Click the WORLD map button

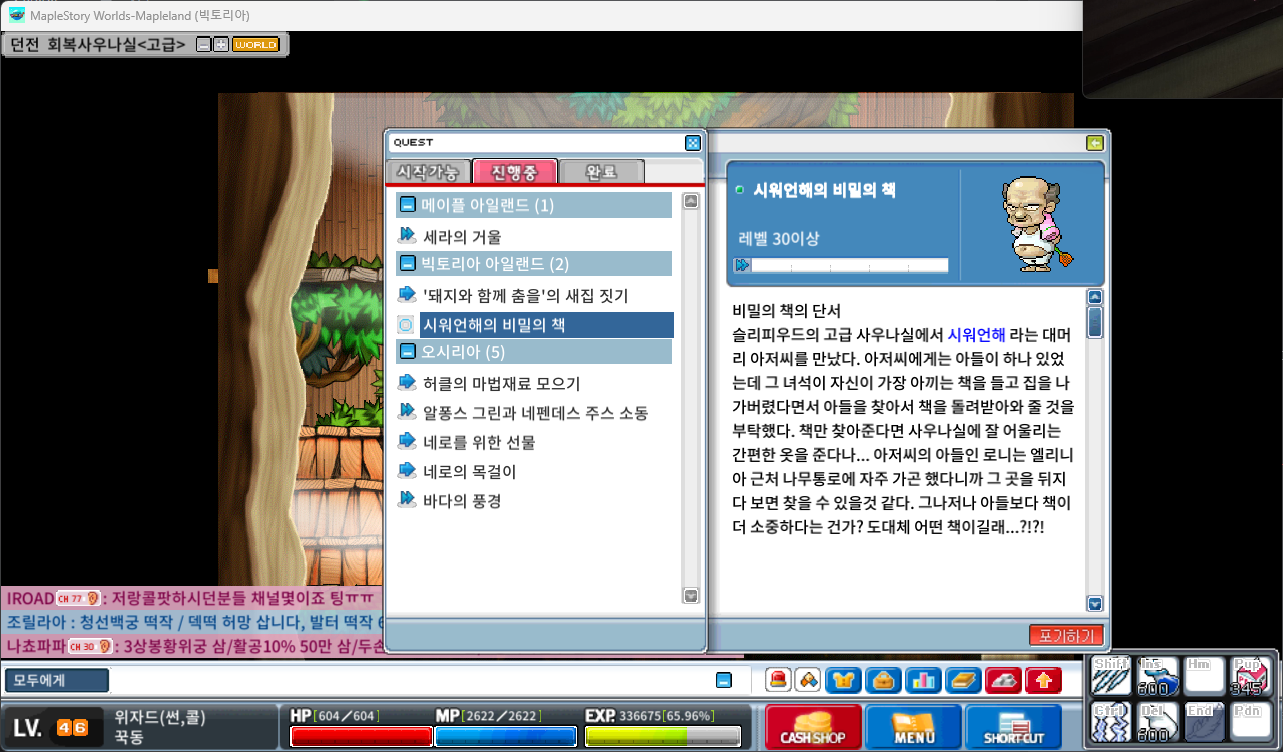pyautogui.click(x=255, y=44)
